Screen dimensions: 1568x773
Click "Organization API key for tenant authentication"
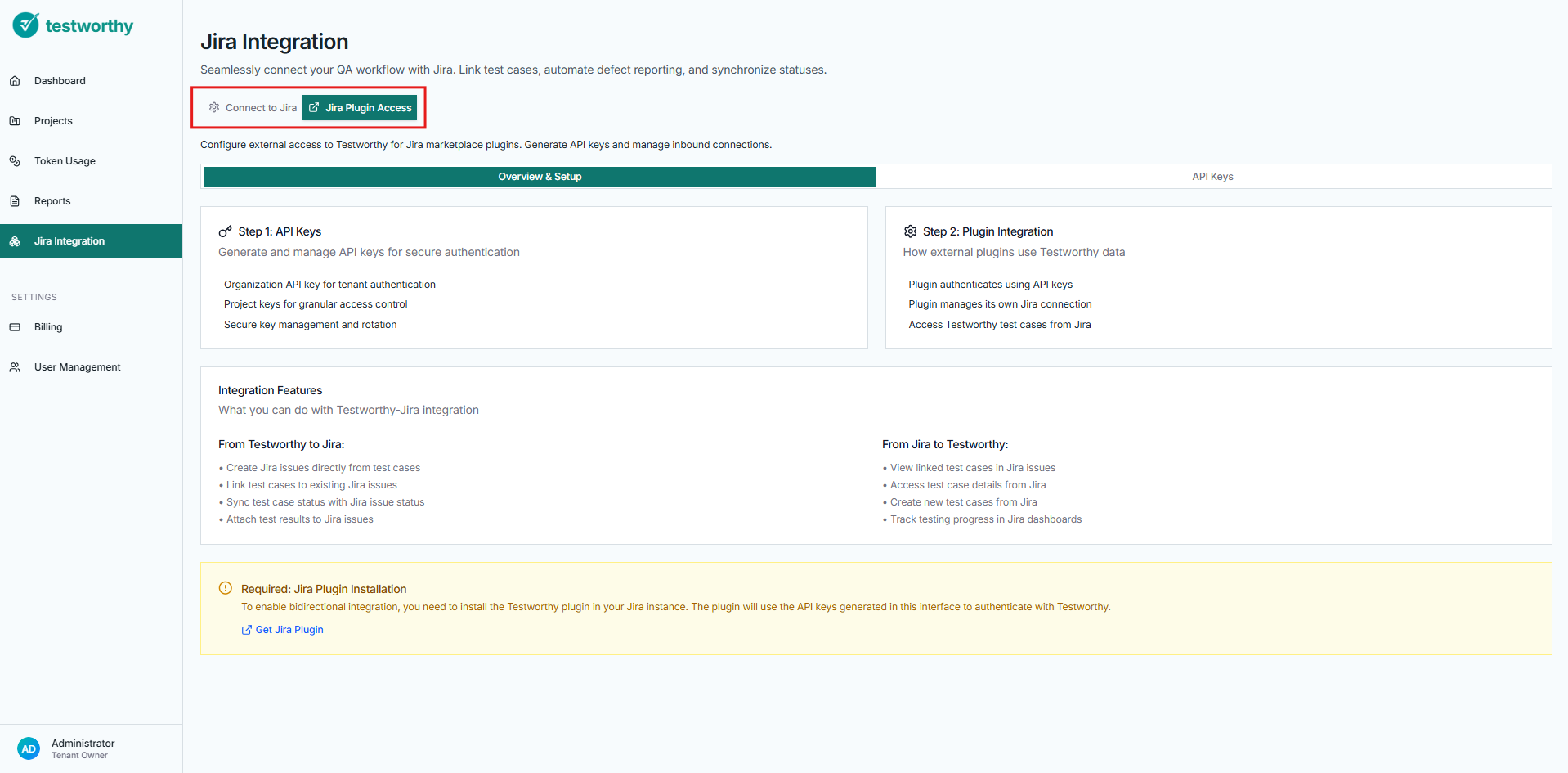coord(329,285)
